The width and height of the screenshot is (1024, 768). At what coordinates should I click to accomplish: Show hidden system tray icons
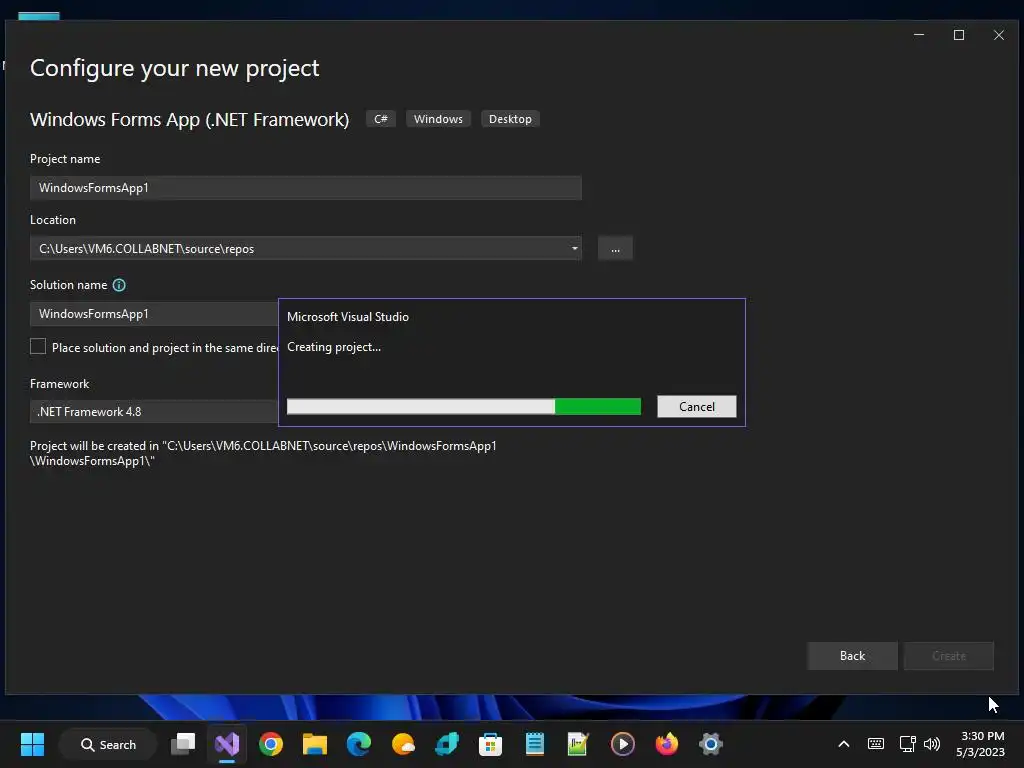pyautogui.click(x=844, y=744)
